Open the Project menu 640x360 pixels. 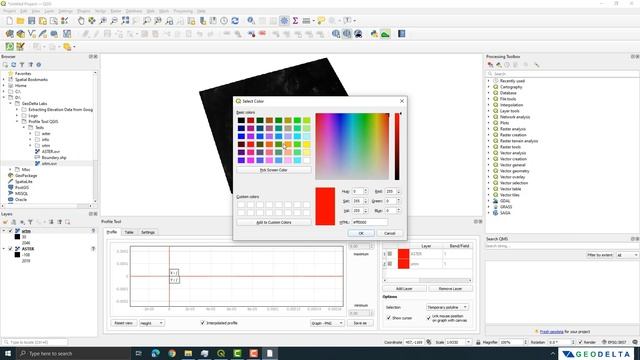(x=9, y=11)
